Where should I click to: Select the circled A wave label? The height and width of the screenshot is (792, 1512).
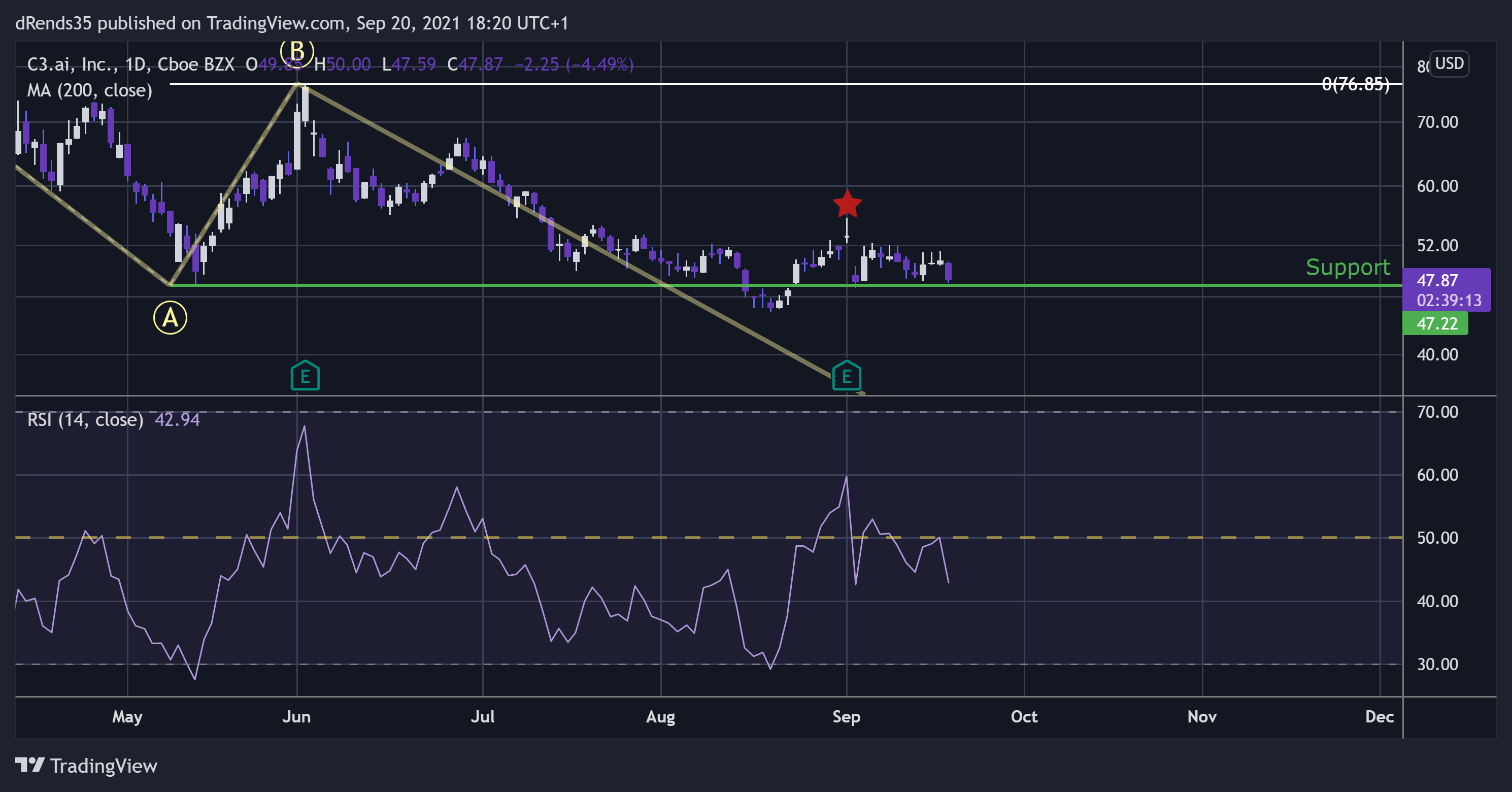click(170, 318)
